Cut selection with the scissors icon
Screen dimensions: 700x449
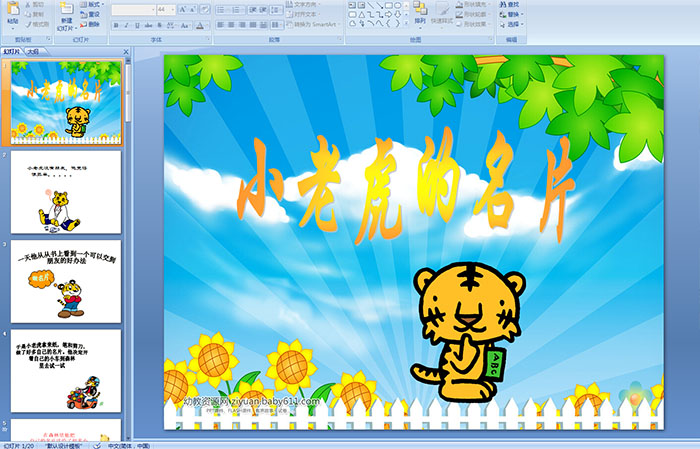pyautogui.click(x=28, y=4)
